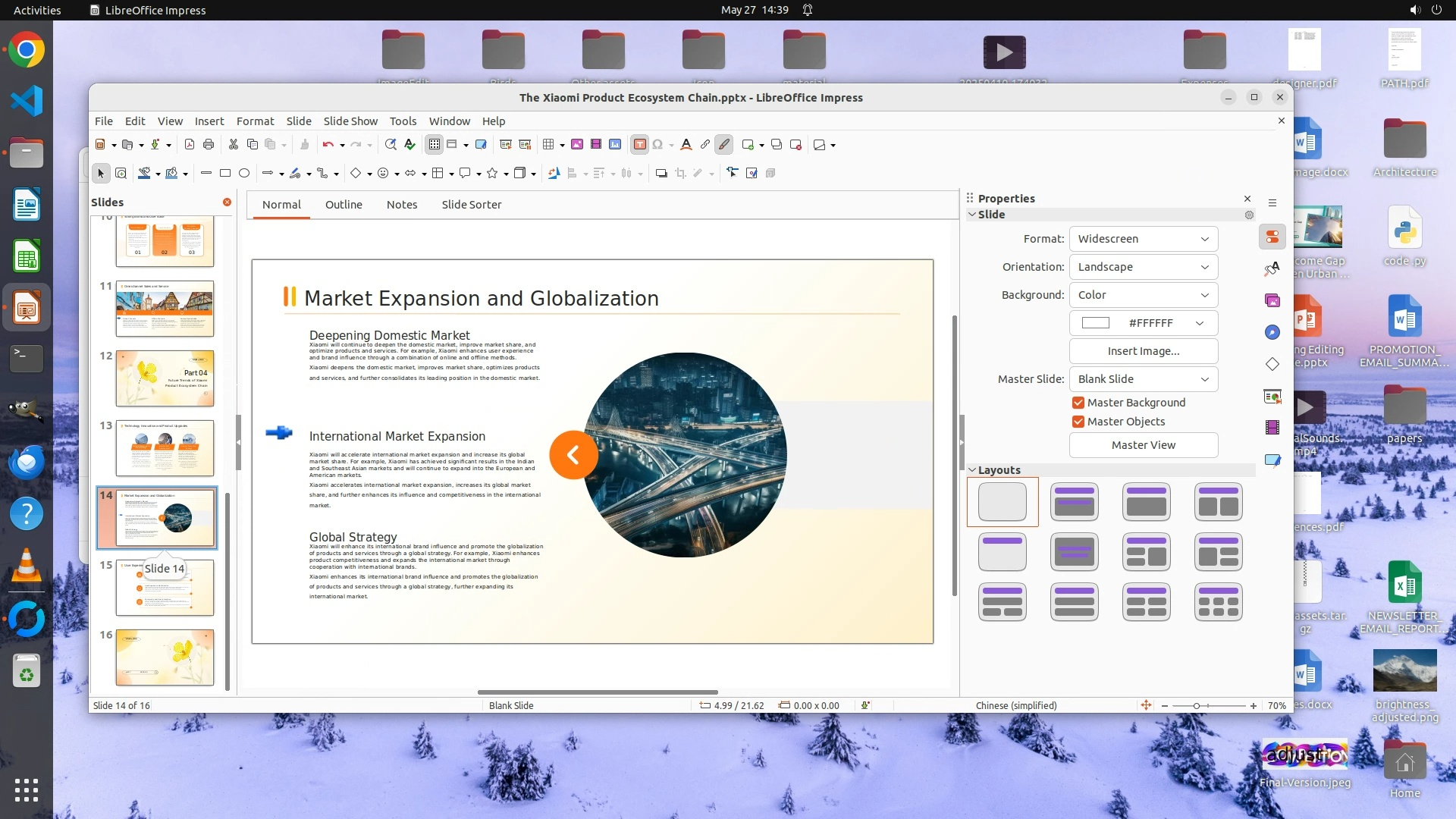The height and width of the screenshot is (819, 1456).
Task: Click the Print icon in toolbar
Action: click(x=209, y=144)
